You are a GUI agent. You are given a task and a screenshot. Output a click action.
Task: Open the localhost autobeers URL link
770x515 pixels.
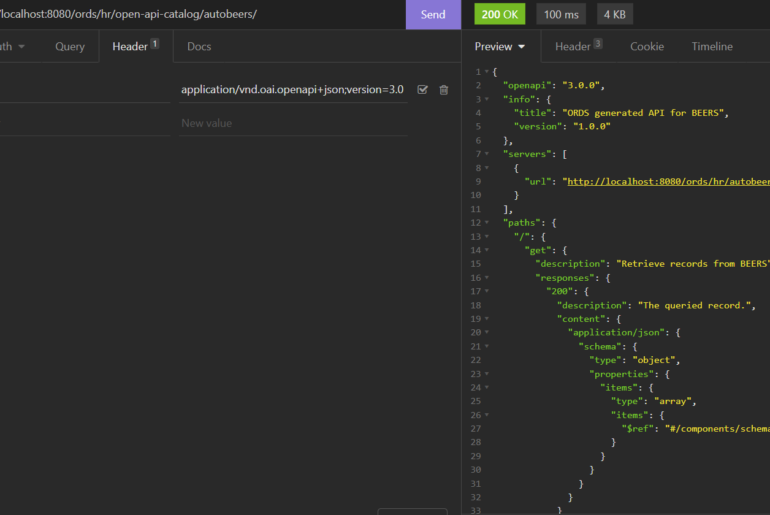point(668,182)
